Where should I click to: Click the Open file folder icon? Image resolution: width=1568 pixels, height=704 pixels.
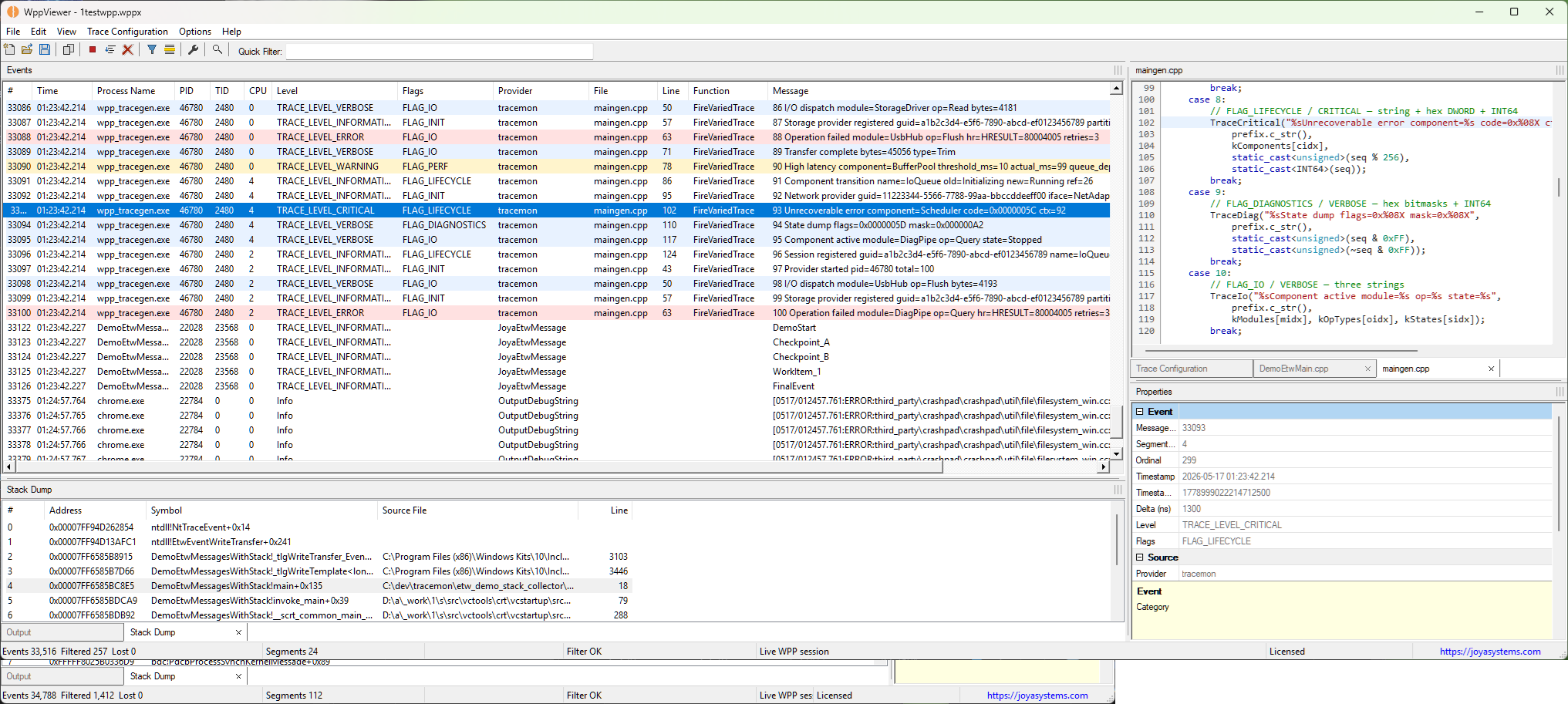pyautogui.click(x=27, y=49)
